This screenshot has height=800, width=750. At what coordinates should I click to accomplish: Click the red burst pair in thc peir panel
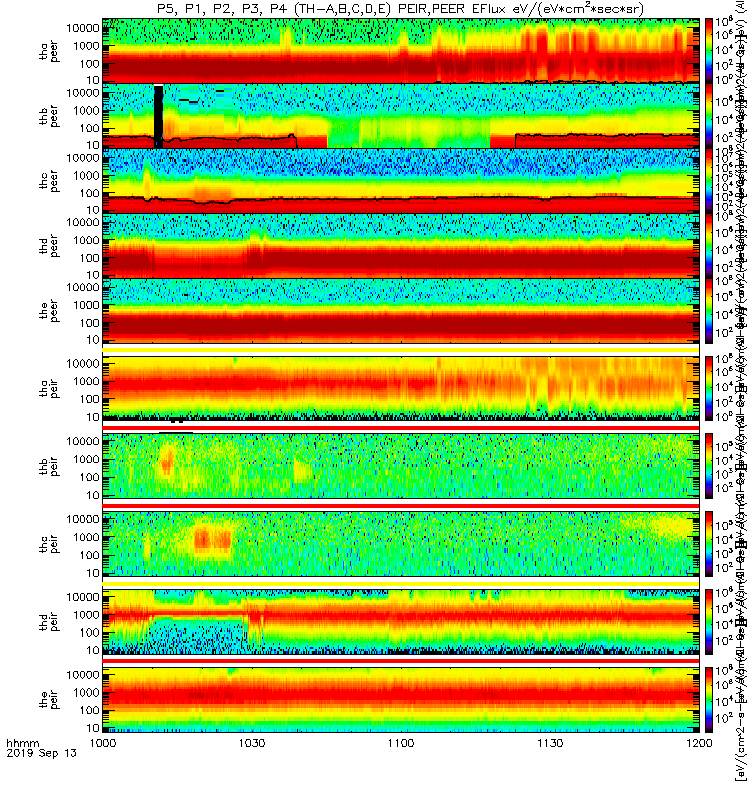point(213,539)
